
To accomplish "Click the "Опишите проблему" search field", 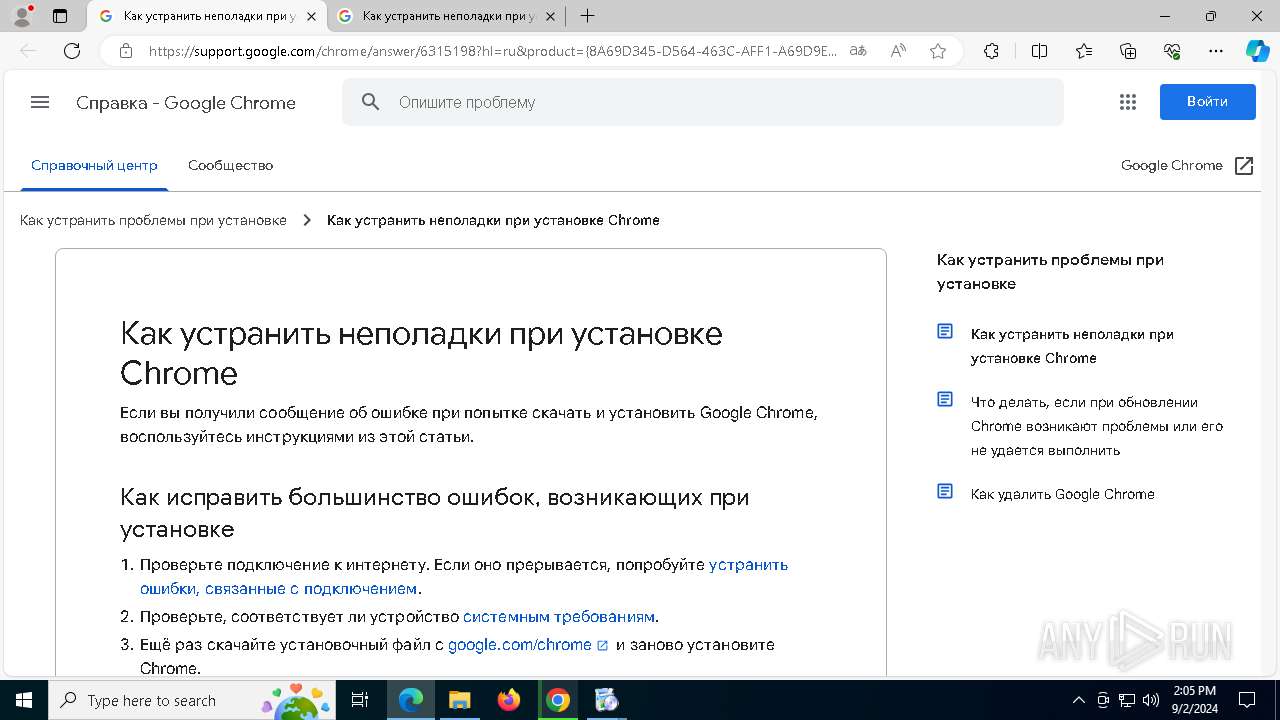I will click(x=703, y=102).
